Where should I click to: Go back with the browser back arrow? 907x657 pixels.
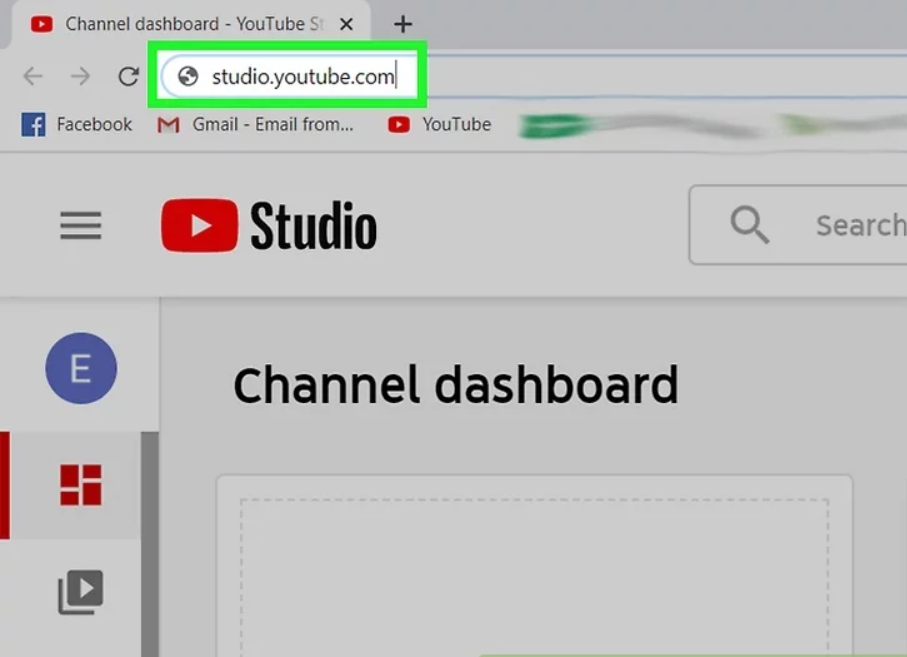tap(33, 76)
